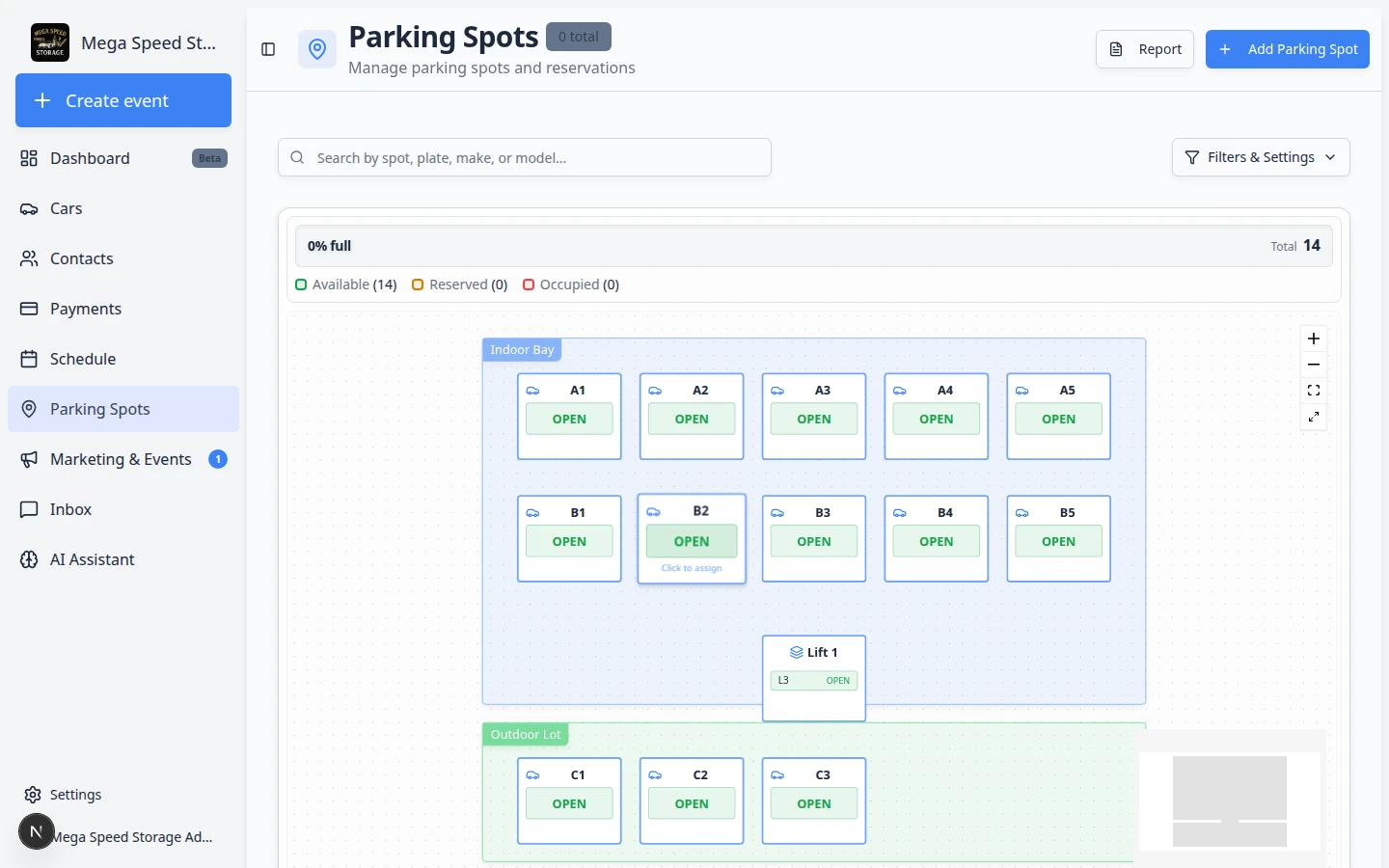Click the user avatar N

click(x=37, y=831)
